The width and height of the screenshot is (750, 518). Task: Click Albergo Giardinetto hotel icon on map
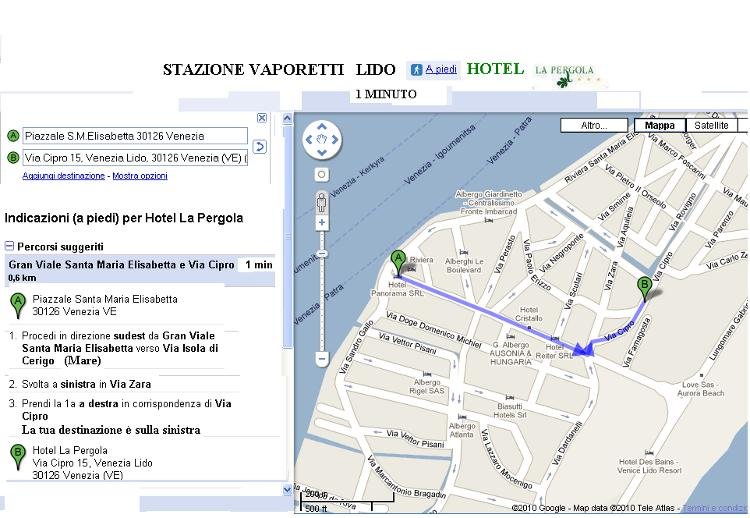pos(488,220)
